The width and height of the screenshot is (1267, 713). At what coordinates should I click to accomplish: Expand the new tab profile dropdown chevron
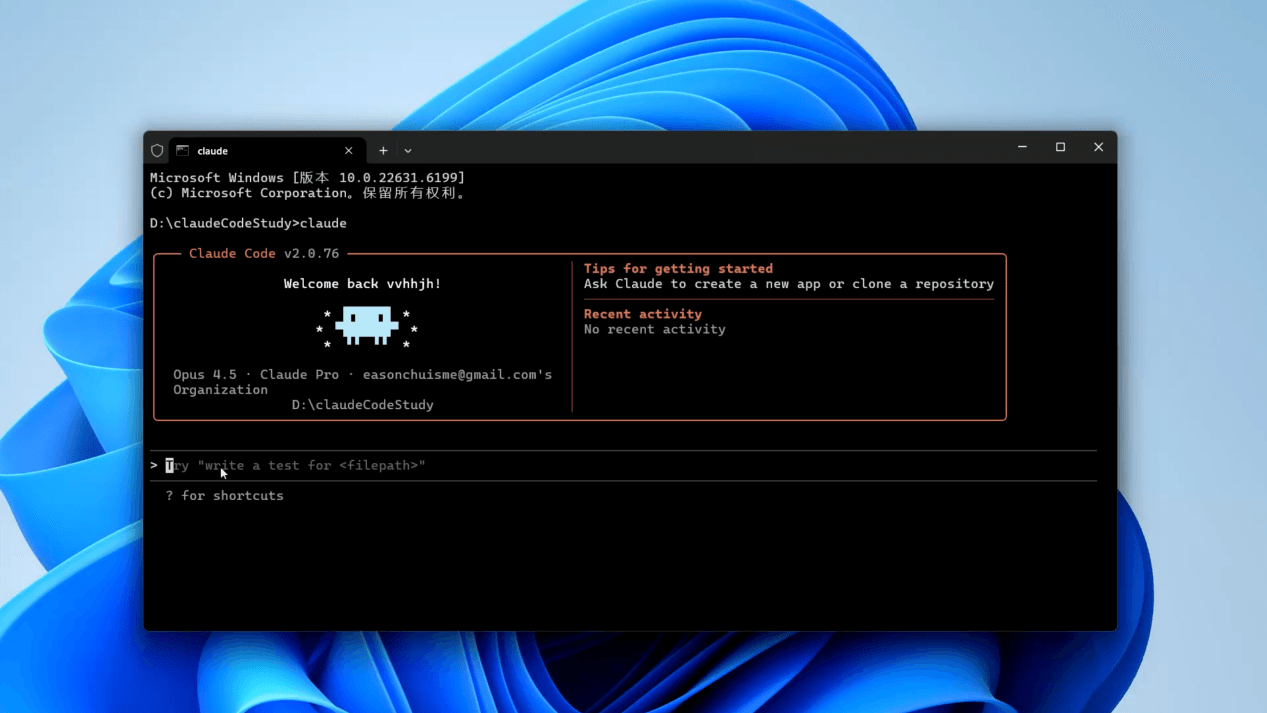click(408, 151)
